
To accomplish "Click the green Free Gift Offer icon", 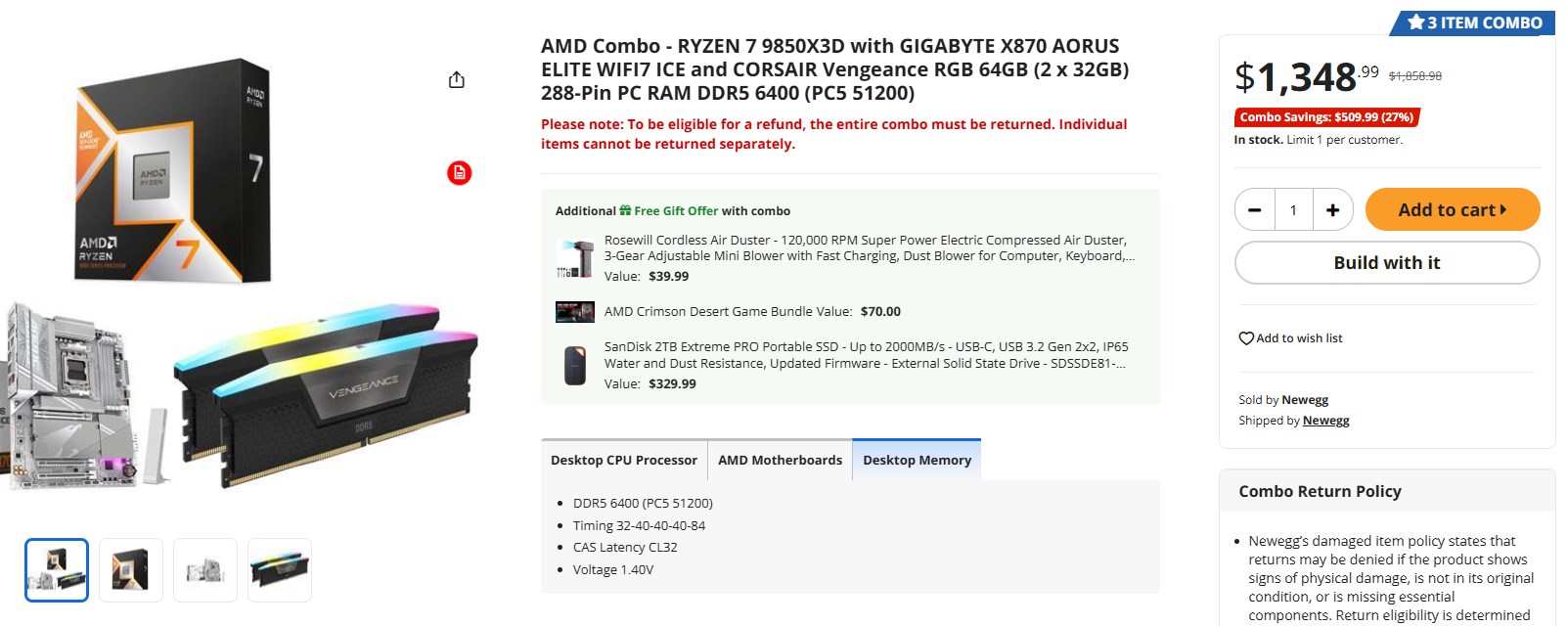I will pyautogui.click(x=625, y=211).
